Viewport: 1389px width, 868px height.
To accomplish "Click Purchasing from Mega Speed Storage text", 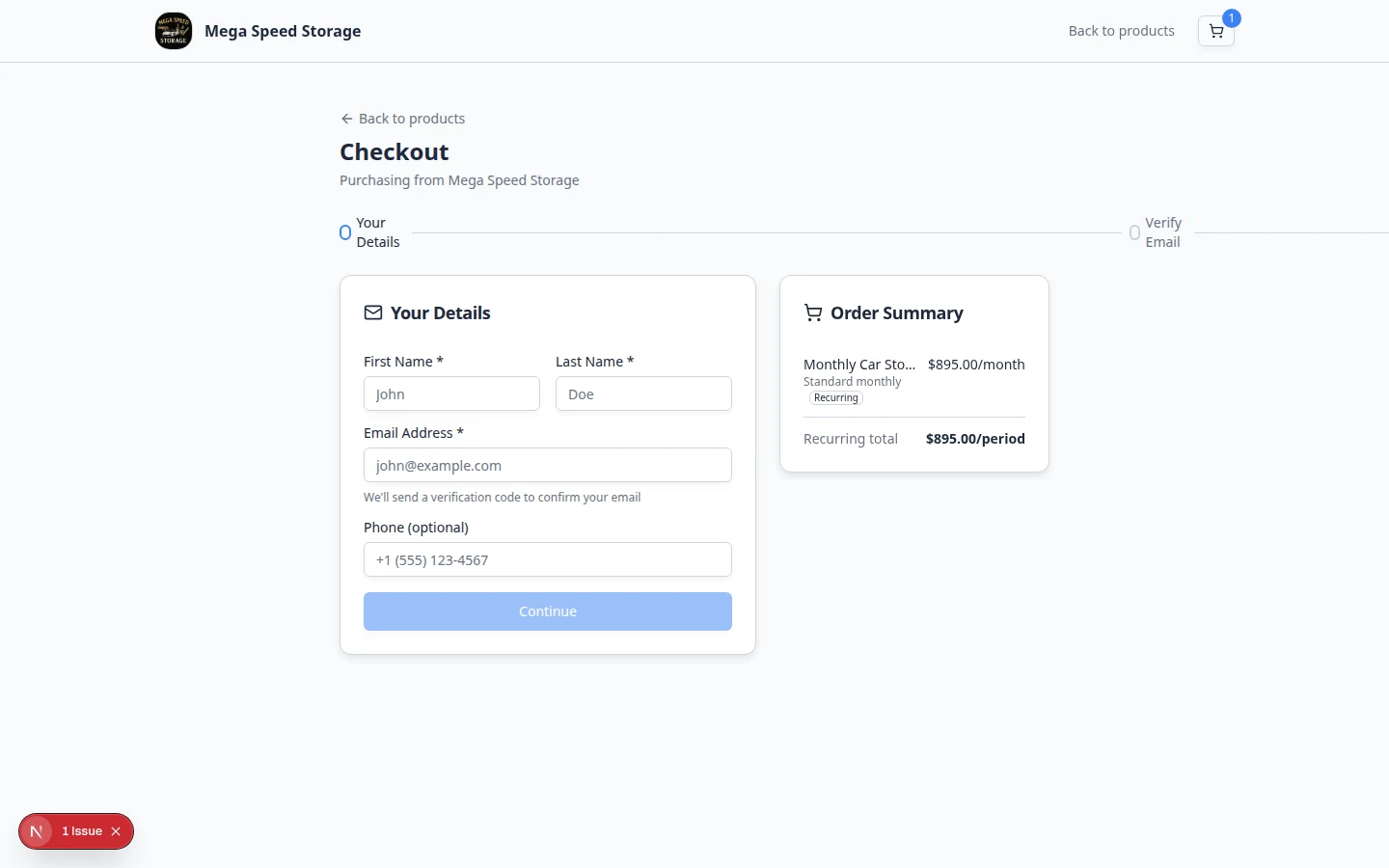I will click(459, 180).
